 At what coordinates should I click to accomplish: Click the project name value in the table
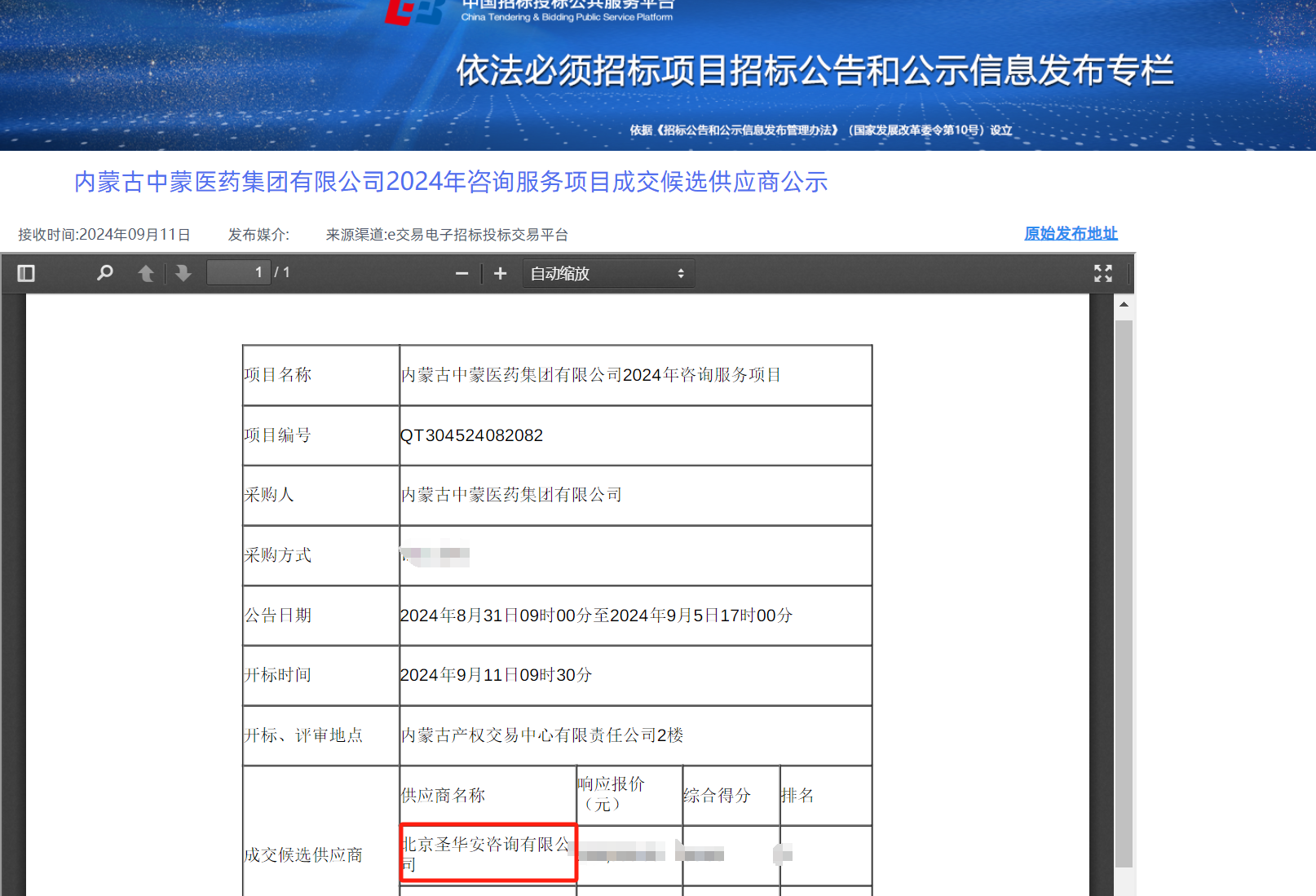click(x=590, y=375)
